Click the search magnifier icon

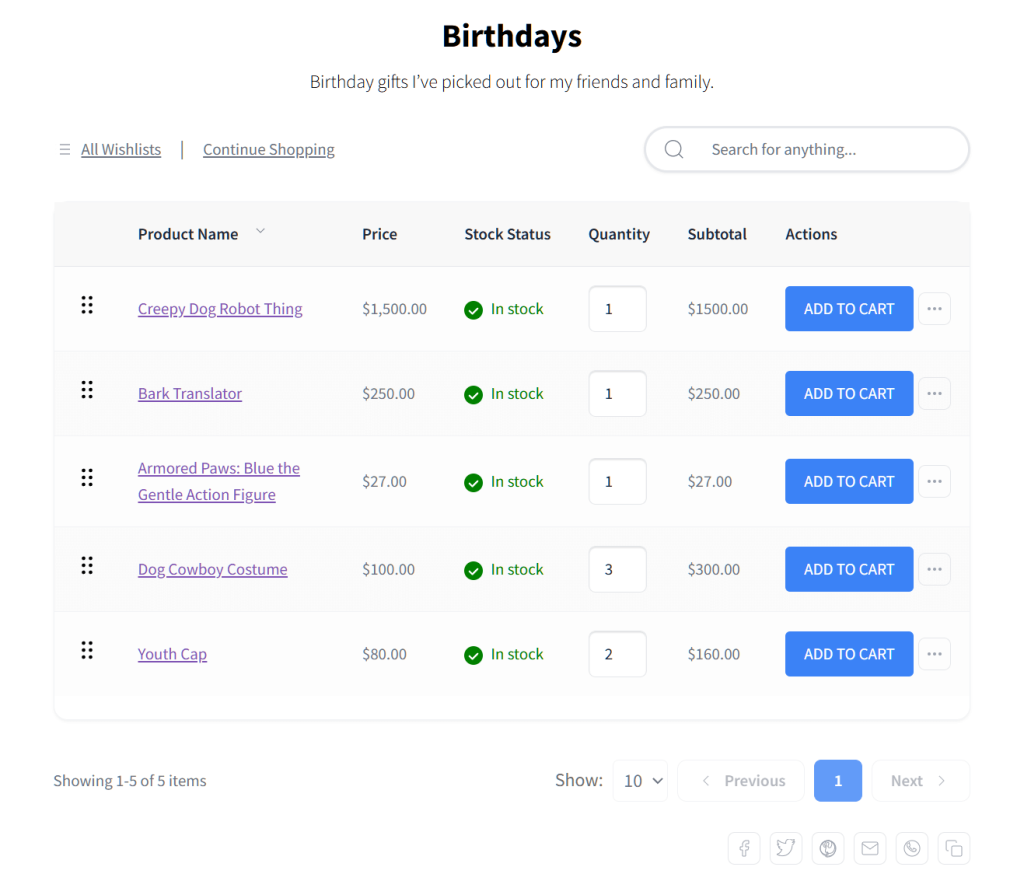pos(673,149)
